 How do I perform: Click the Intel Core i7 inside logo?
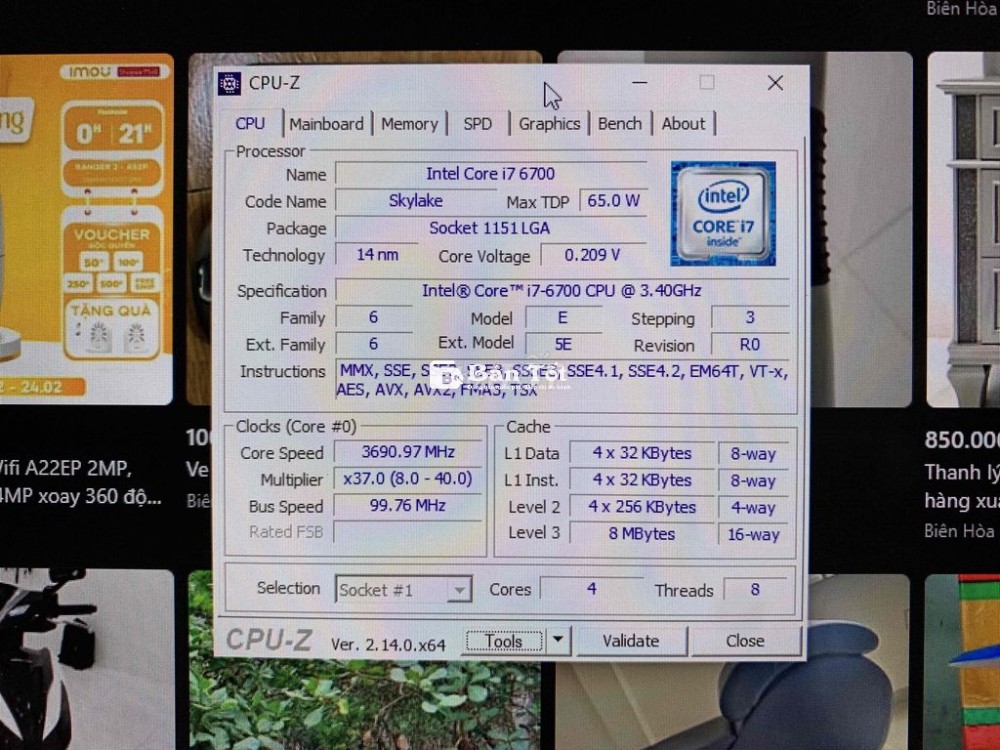tap(723, 214)
